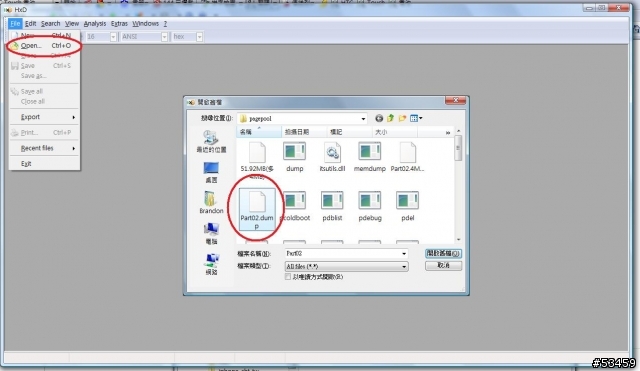Open the Extras menu

119,24
